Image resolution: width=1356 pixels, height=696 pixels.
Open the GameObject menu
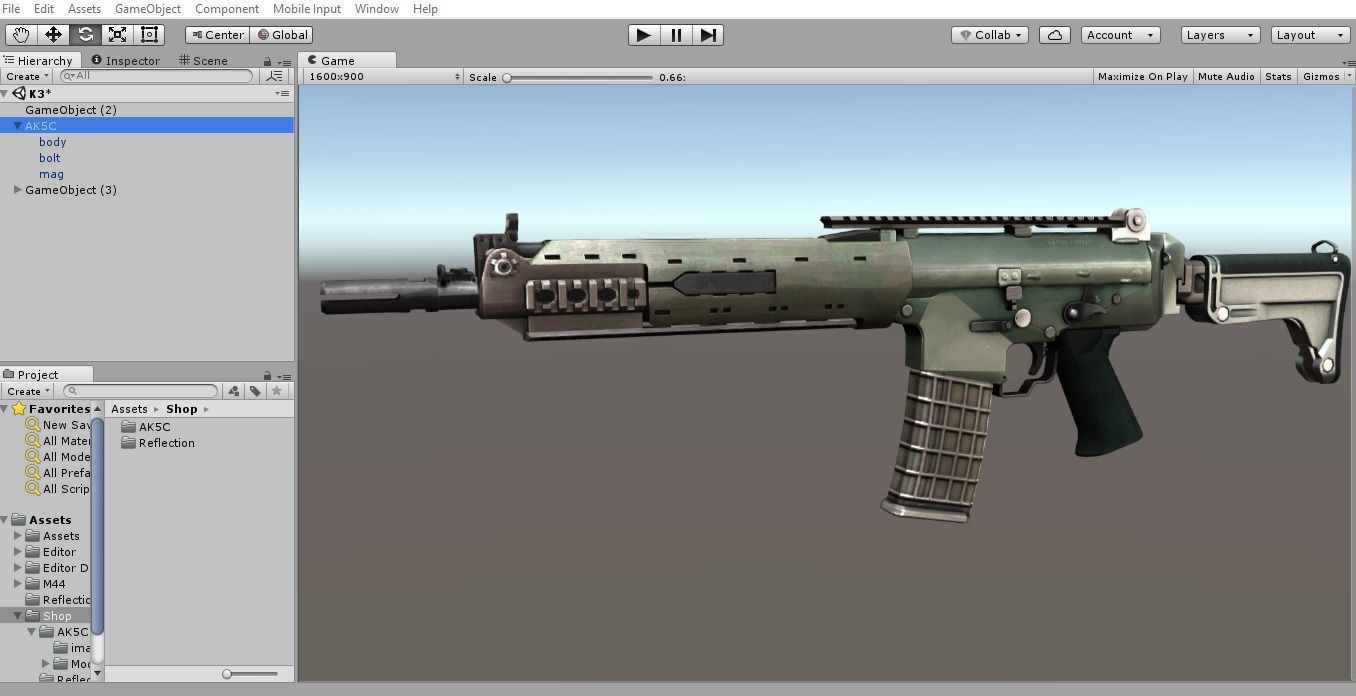point(148,8)
